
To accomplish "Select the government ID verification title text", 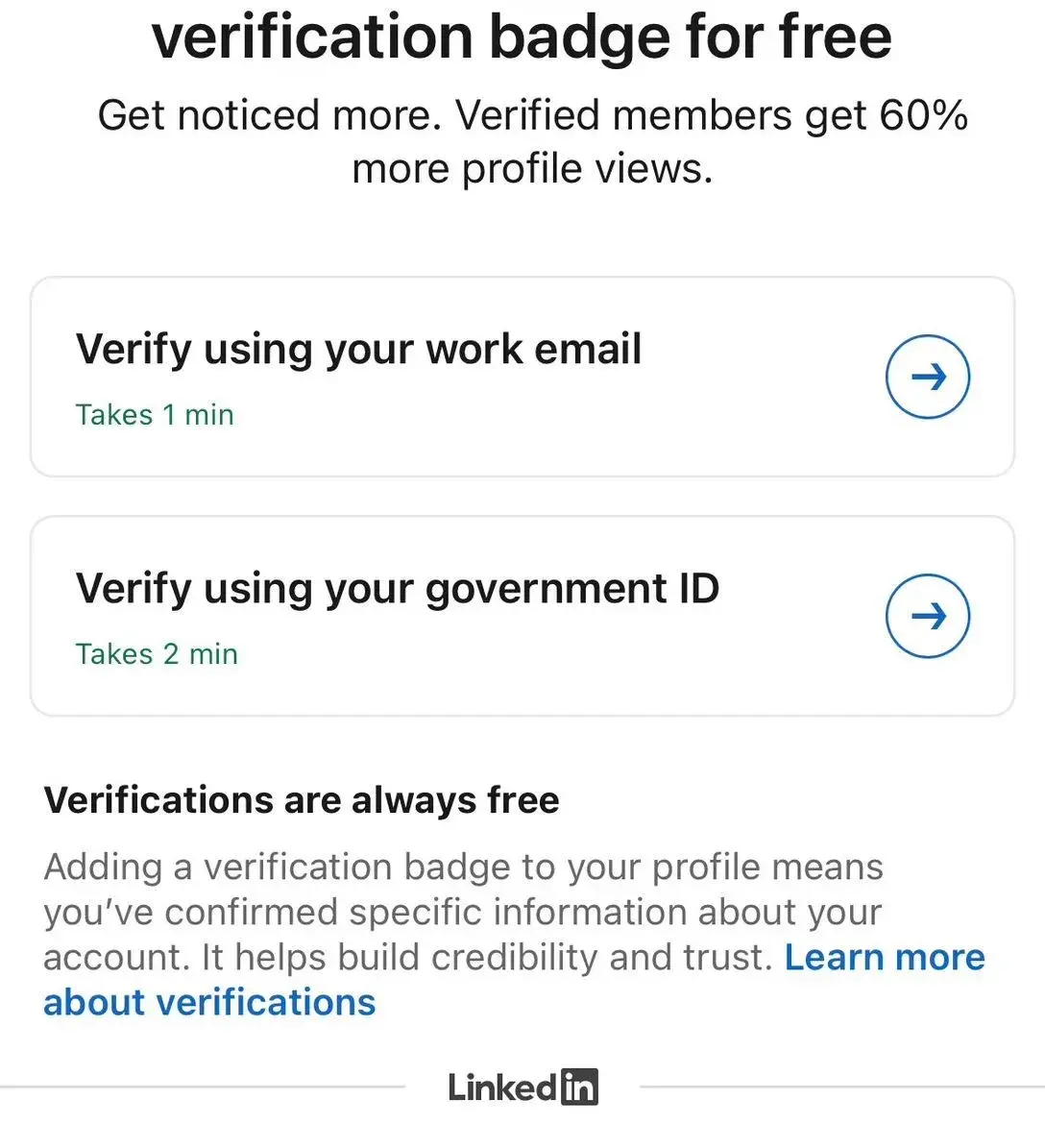I will 398,589.
